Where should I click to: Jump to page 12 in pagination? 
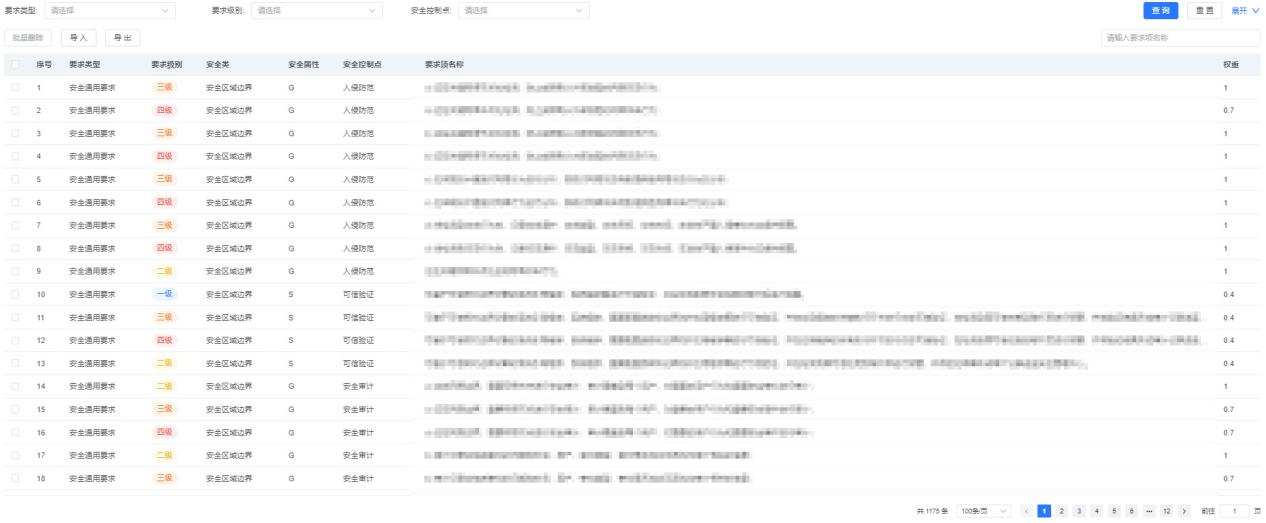(x=1166, y=511)
